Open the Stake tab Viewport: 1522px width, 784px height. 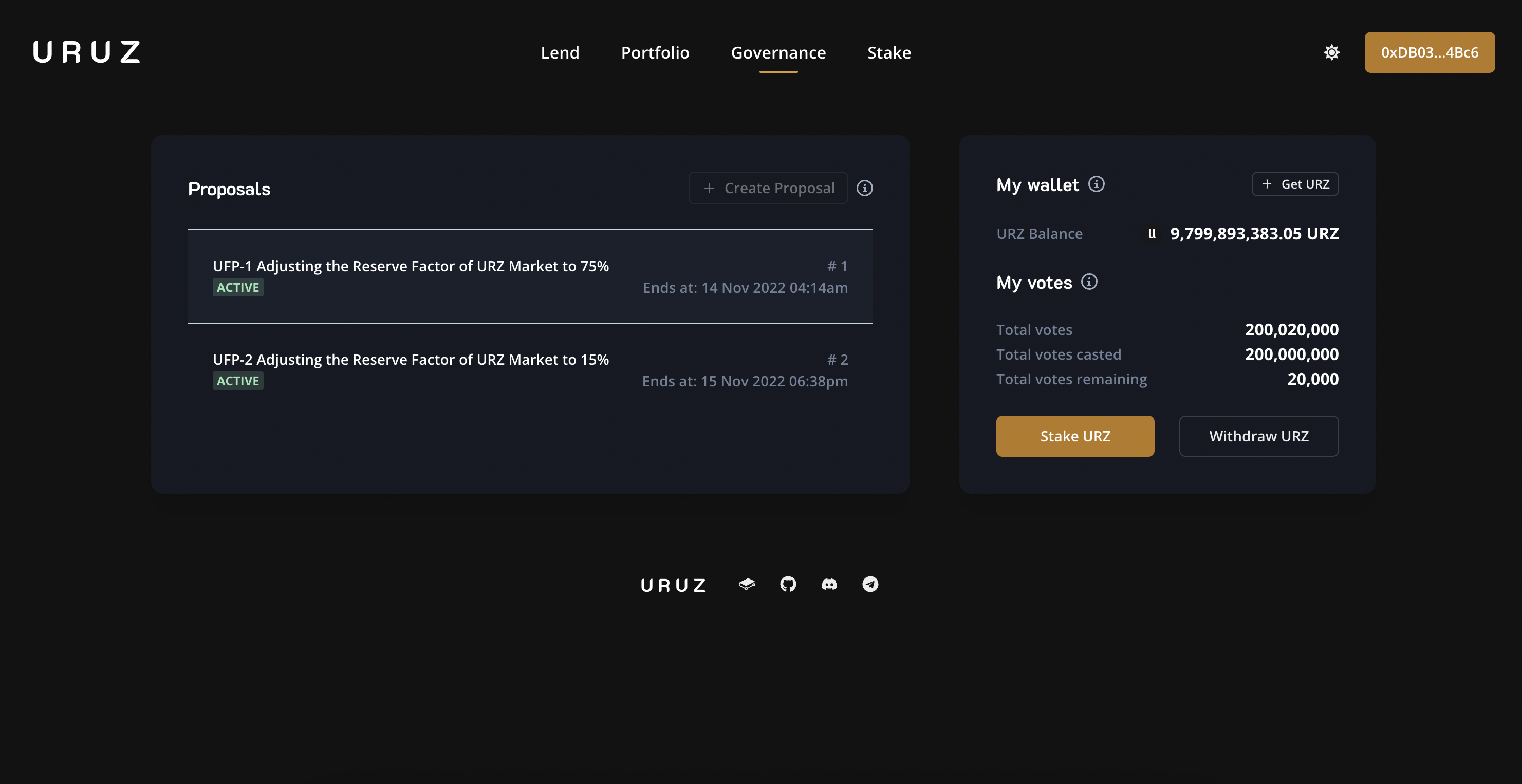888,52
